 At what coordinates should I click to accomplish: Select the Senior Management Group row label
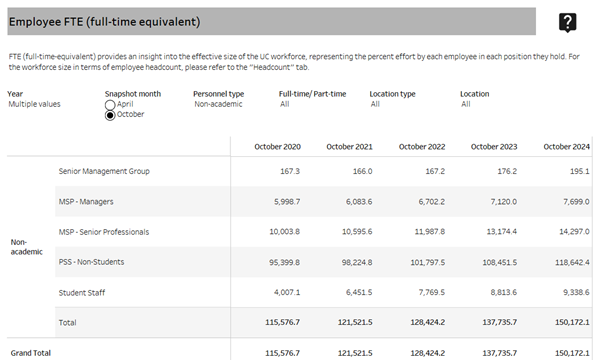(x=104, y=171)
